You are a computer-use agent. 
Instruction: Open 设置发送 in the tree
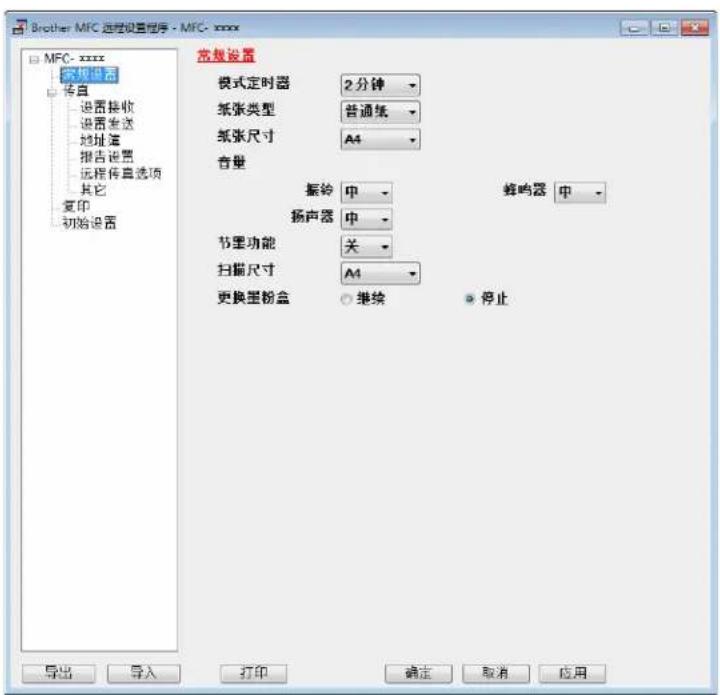pyautogui.click(x=107, y=123)
